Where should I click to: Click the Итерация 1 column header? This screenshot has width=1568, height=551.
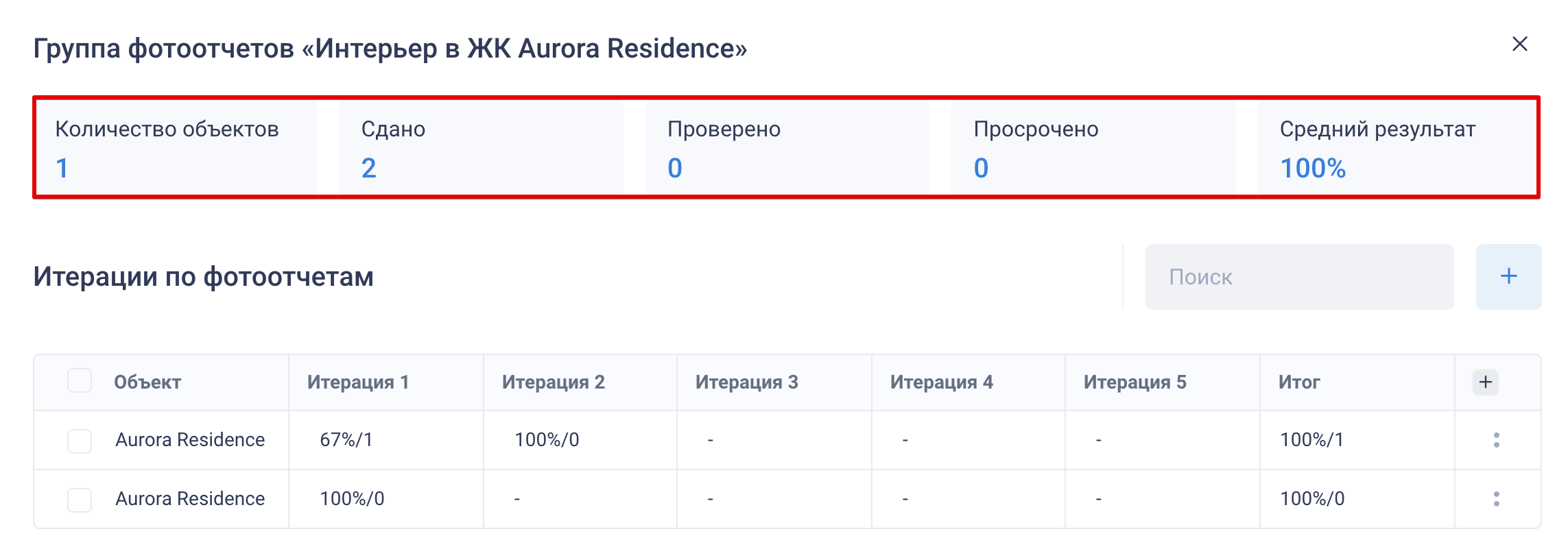(x=357, y=382)
